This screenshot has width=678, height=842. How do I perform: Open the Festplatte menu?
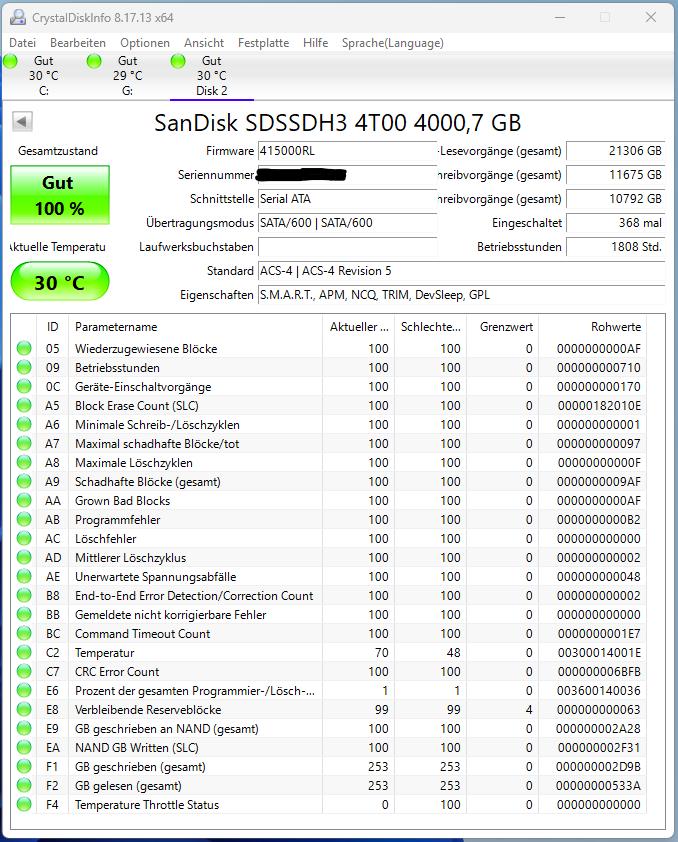pyautogui.click(x=264, y=43)
